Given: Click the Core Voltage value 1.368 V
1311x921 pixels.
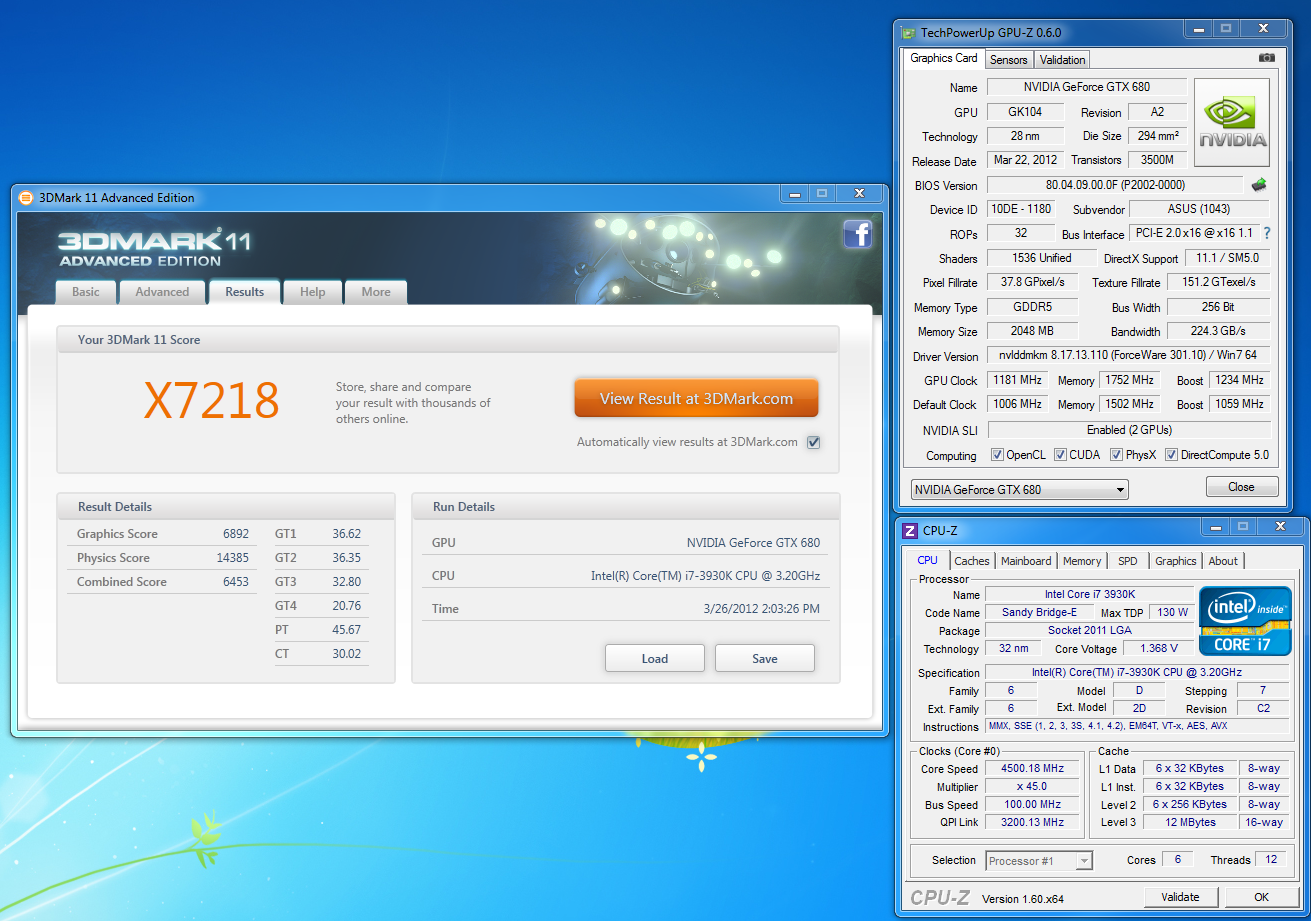Looking at the screenshot, I should (1158, 649).
